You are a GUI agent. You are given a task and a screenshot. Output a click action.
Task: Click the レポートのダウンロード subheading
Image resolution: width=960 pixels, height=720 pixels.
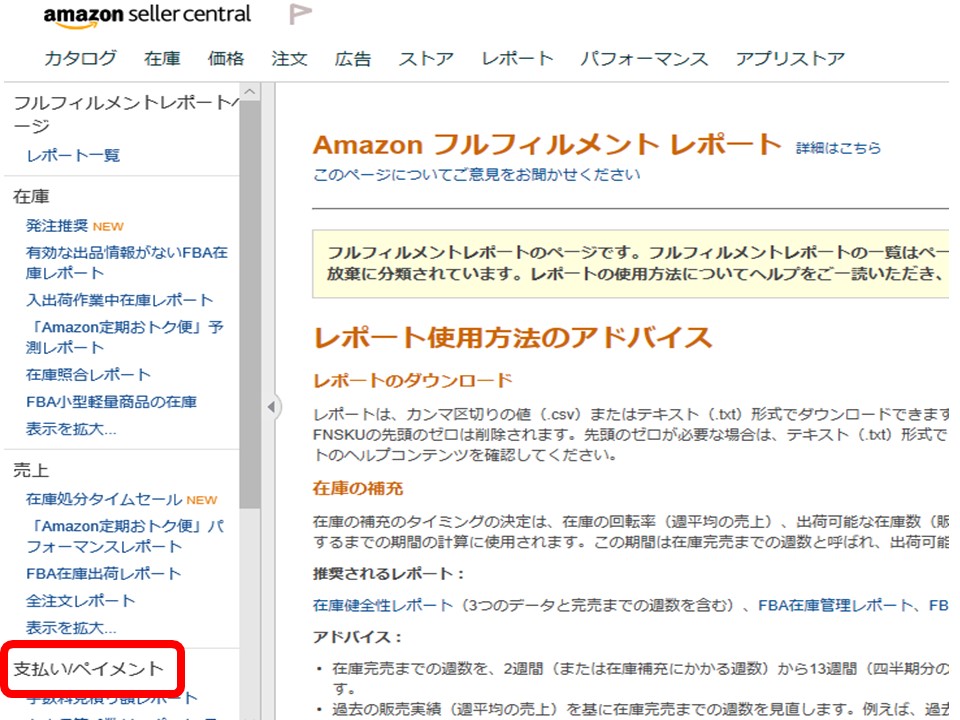coord(413,380)
